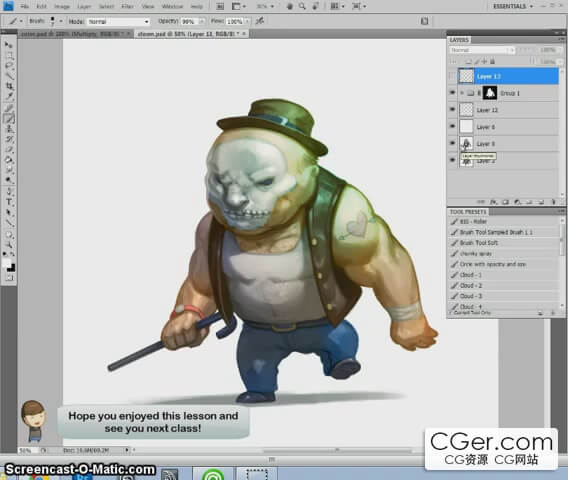The height and width of the screenshot is (480, 568).
Task: Select Hand tool in application bar
Action: click(290, 6)
